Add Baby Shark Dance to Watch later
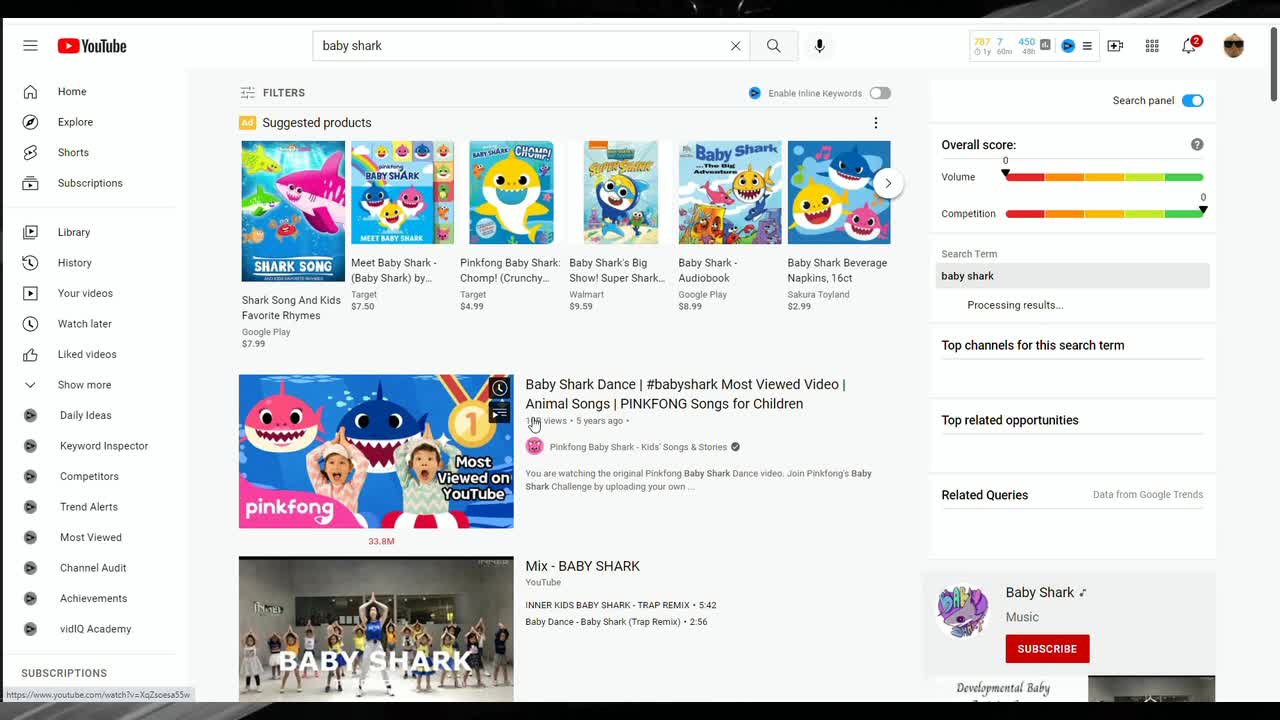The image size is (1280, 720). (500, 388)
